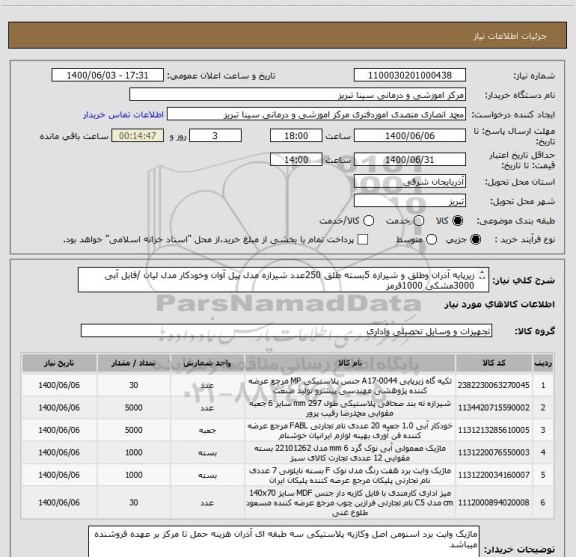Click the general need description text box
This screenshot has height=557, width=576.
(283, 280)
